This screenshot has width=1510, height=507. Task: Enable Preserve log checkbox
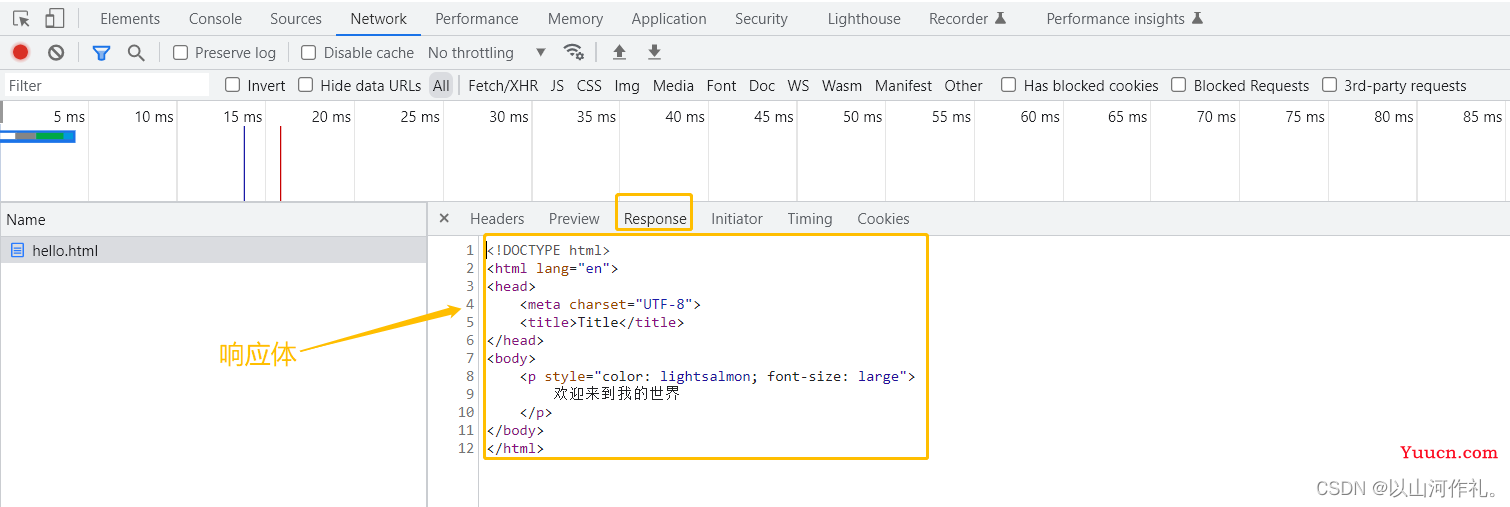[x=180, y=52]
